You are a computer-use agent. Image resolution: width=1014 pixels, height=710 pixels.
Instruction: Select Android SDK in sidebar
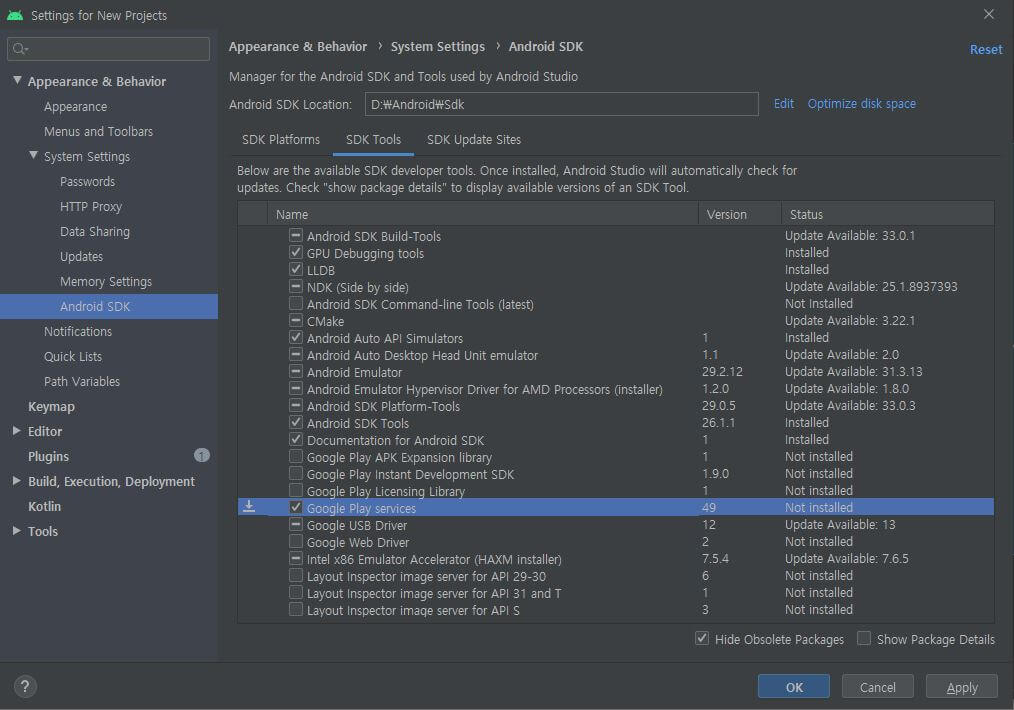point(109,307)
